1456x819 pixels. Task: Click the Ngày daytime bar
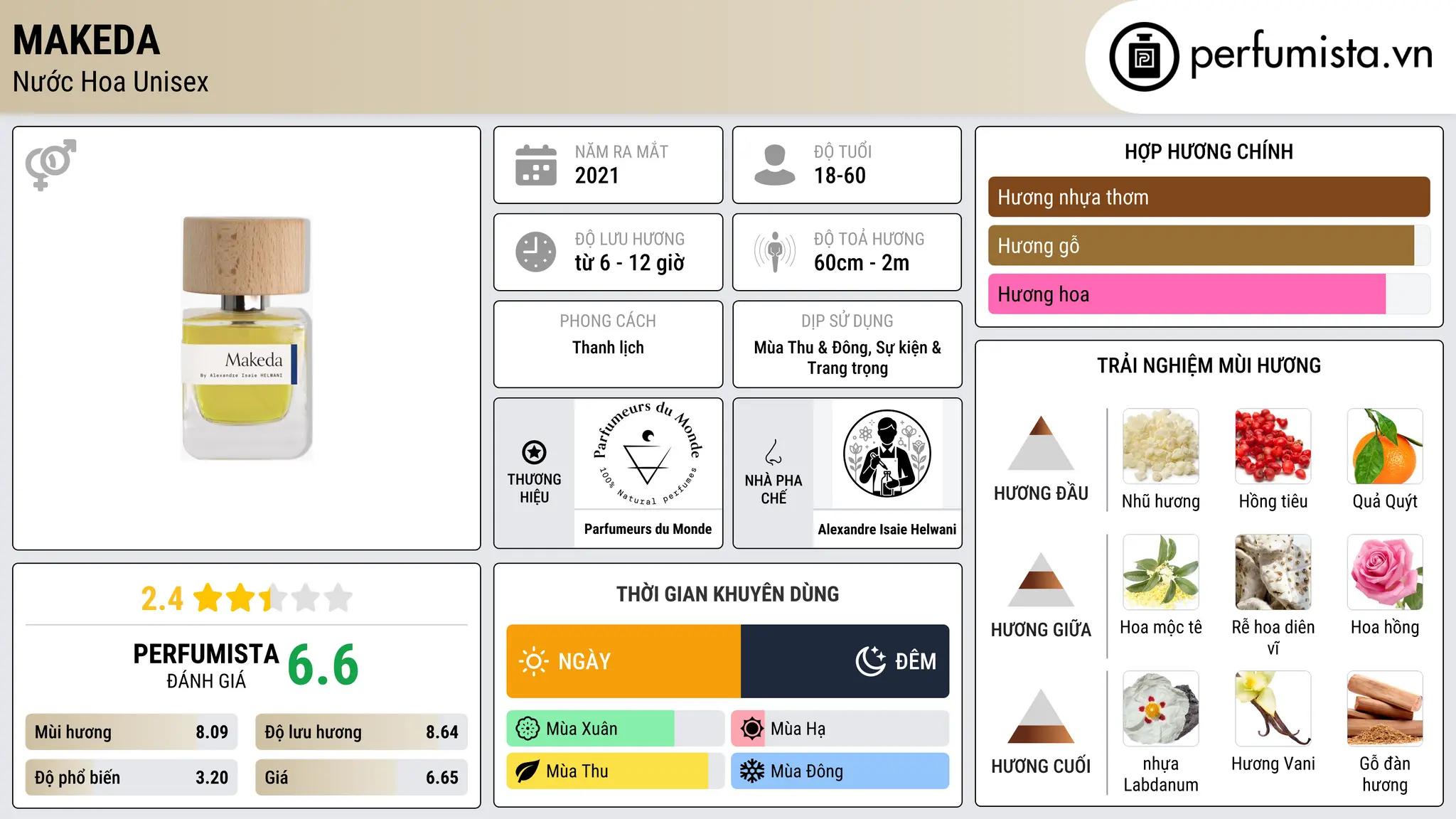pos(623,661)
